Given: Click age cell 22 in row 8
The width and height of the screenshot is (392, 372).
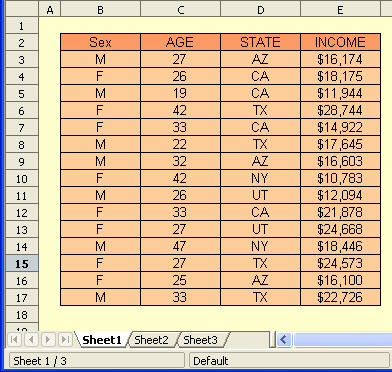Looking at the screenshot, I should [180, 144].
